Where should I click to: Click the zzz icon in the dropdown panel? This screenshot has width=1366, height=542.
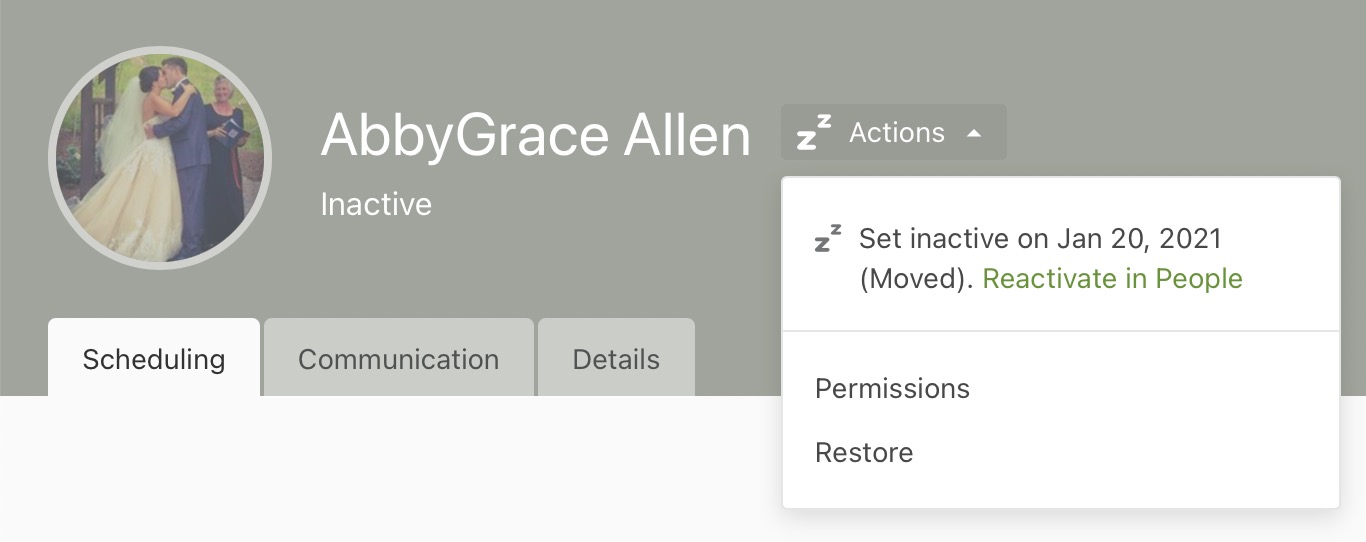coord(827,238)
